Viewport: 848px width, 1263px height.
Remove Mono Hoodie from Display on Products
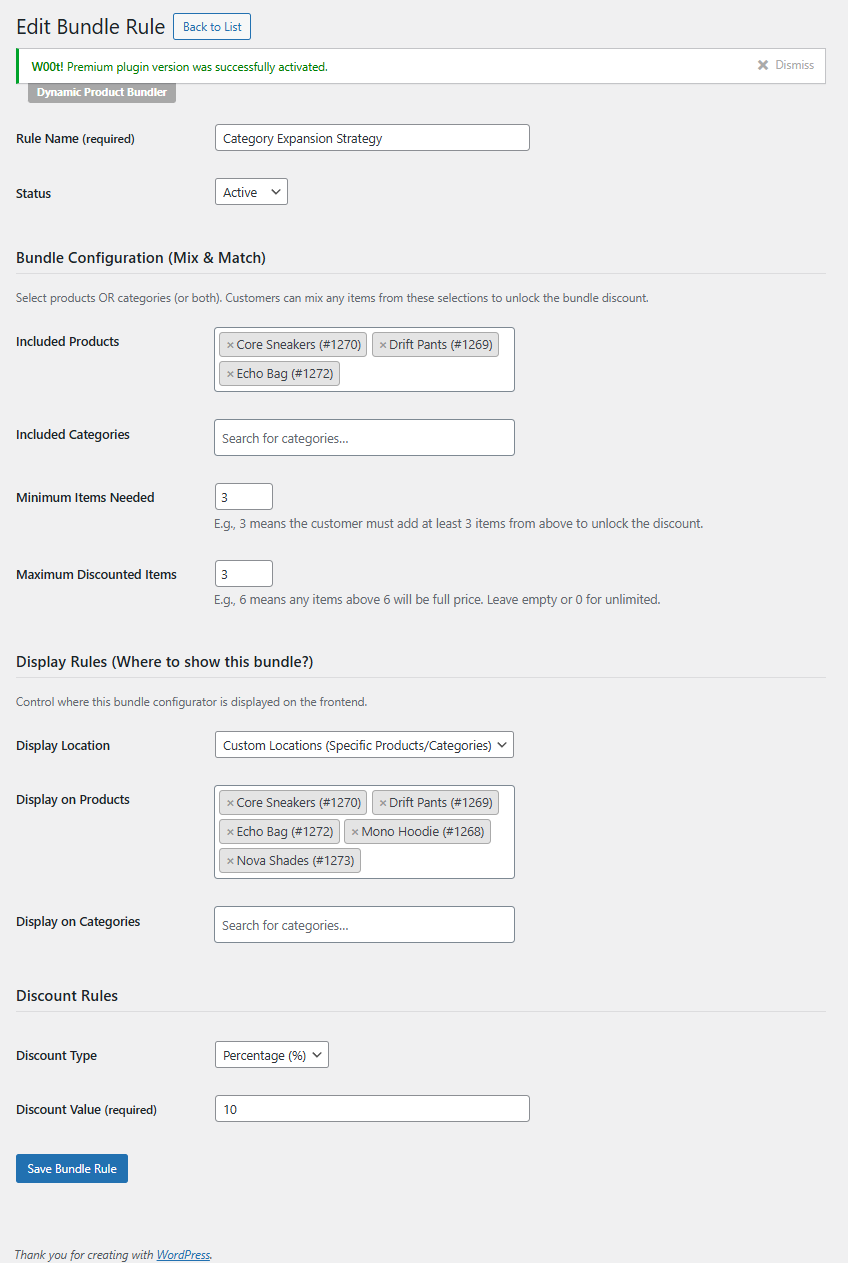[355, 832]
